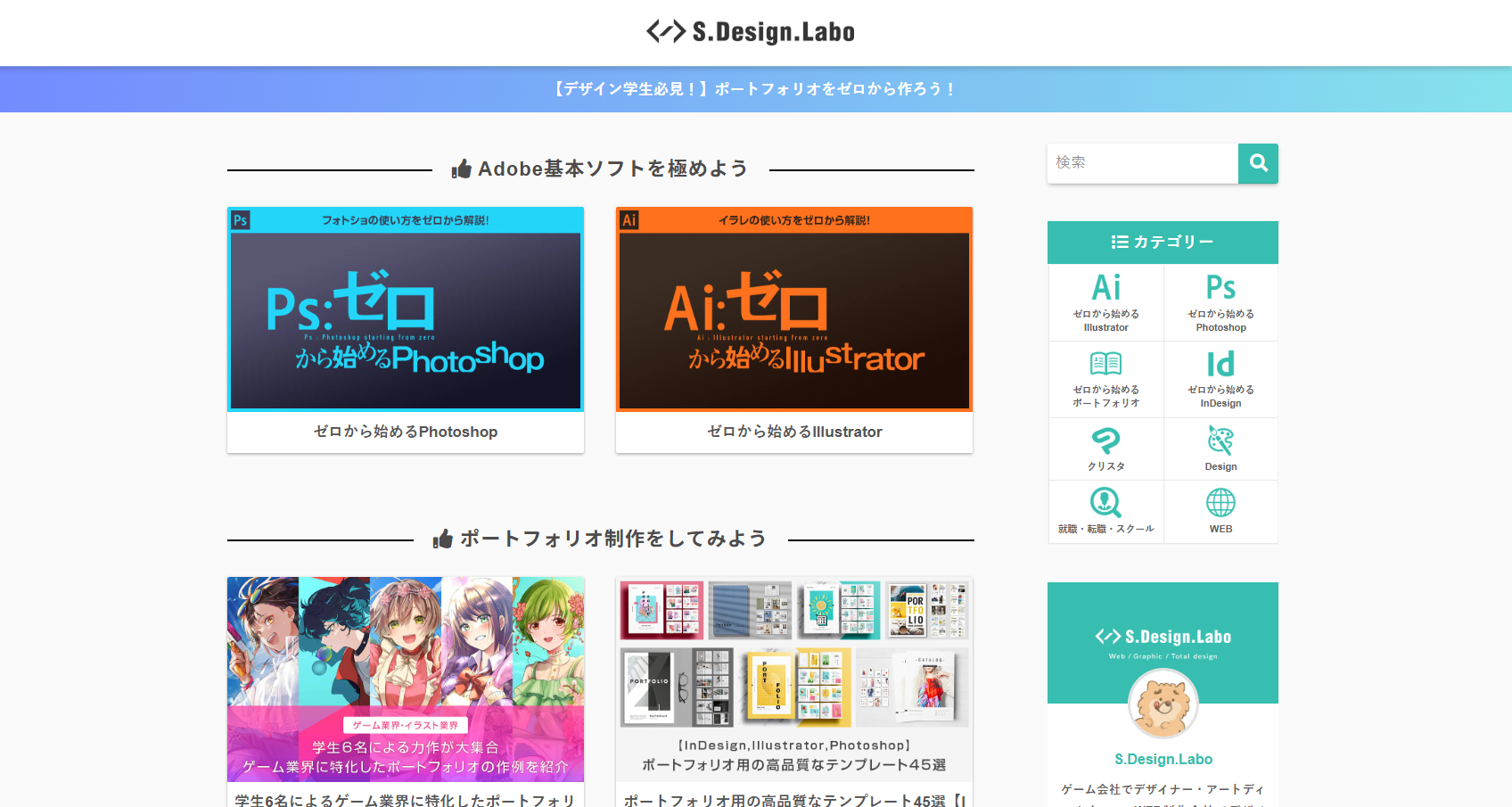This screenshot has width=1512, height=807.
Task: Open the game industry portfolio article thumbnail
Action: [x=406, y=679]
